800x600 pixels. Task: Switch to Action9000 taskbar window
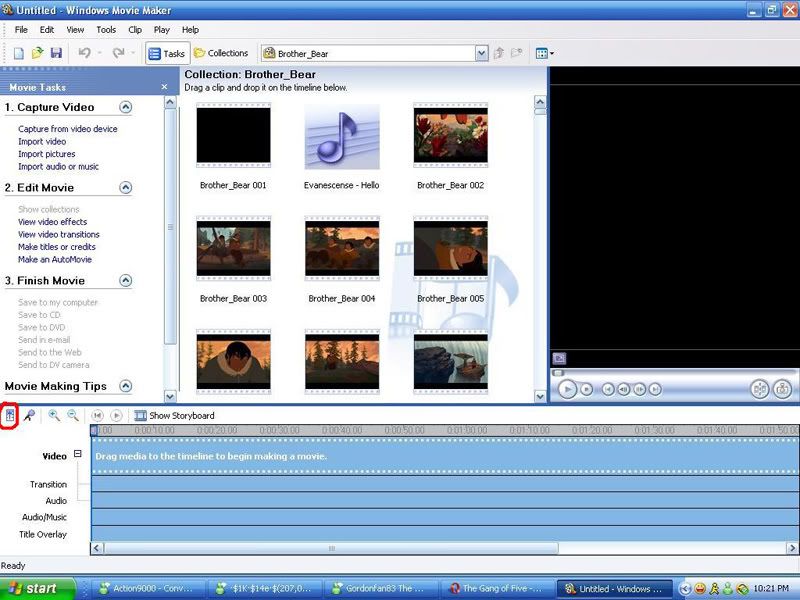(x=146, y=589)
